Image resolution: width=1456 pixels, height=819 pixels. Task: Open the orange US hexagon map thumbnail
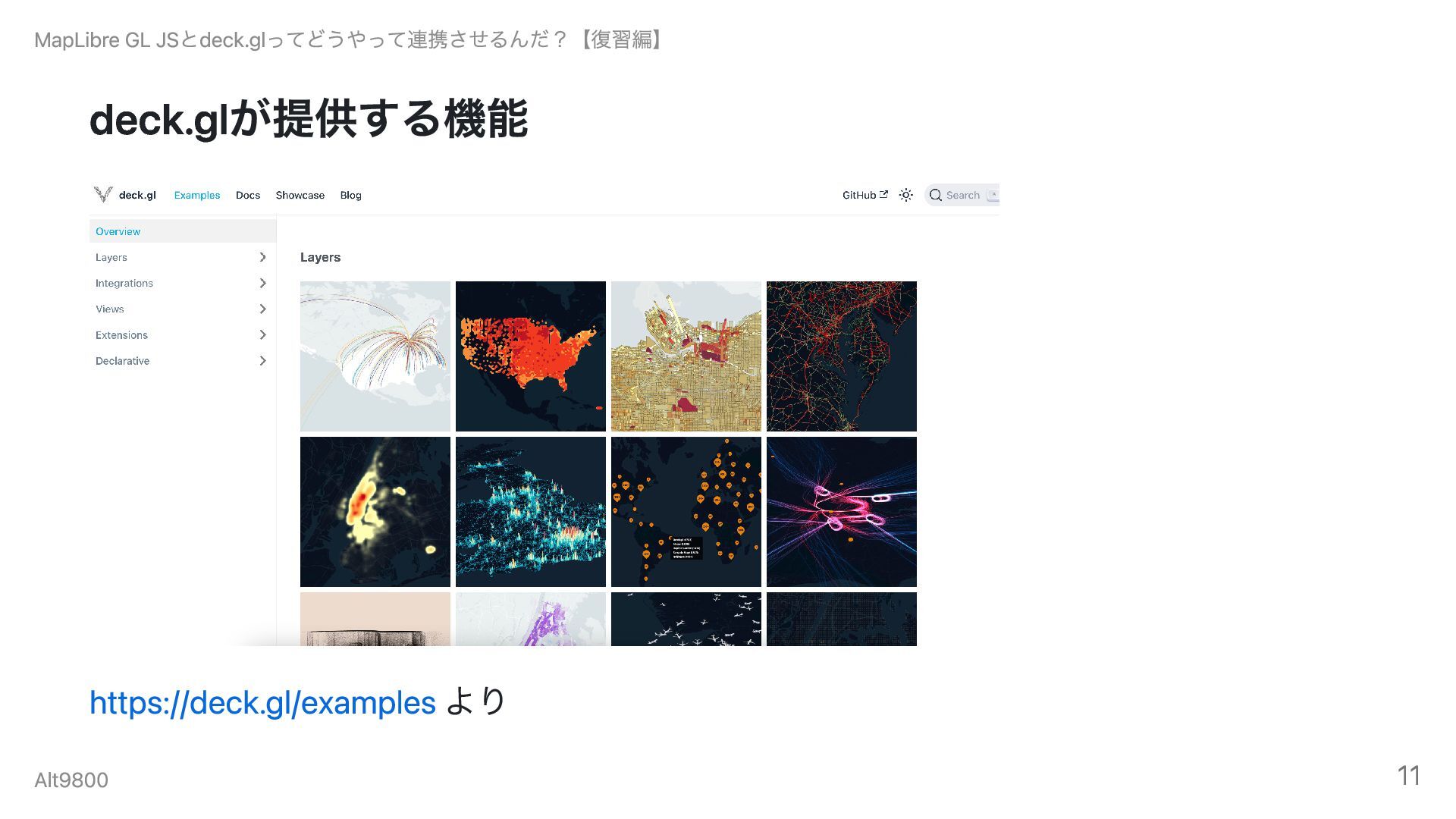click(x=531, y=356)
